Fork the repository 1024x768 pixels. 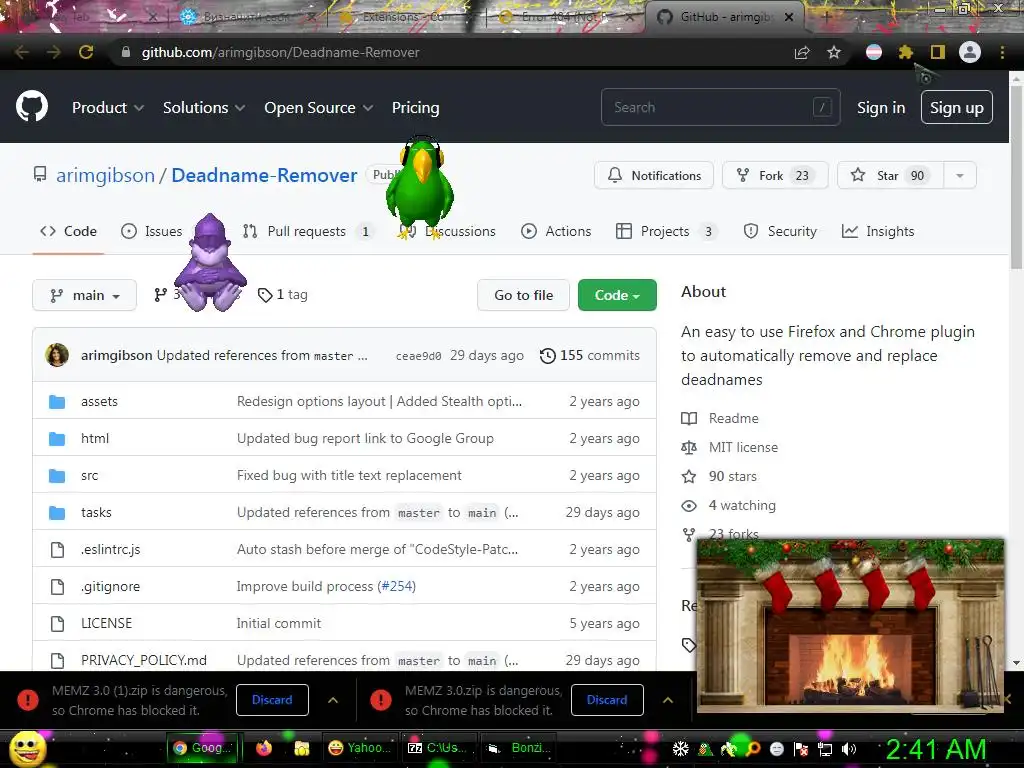tap(775, 176)
